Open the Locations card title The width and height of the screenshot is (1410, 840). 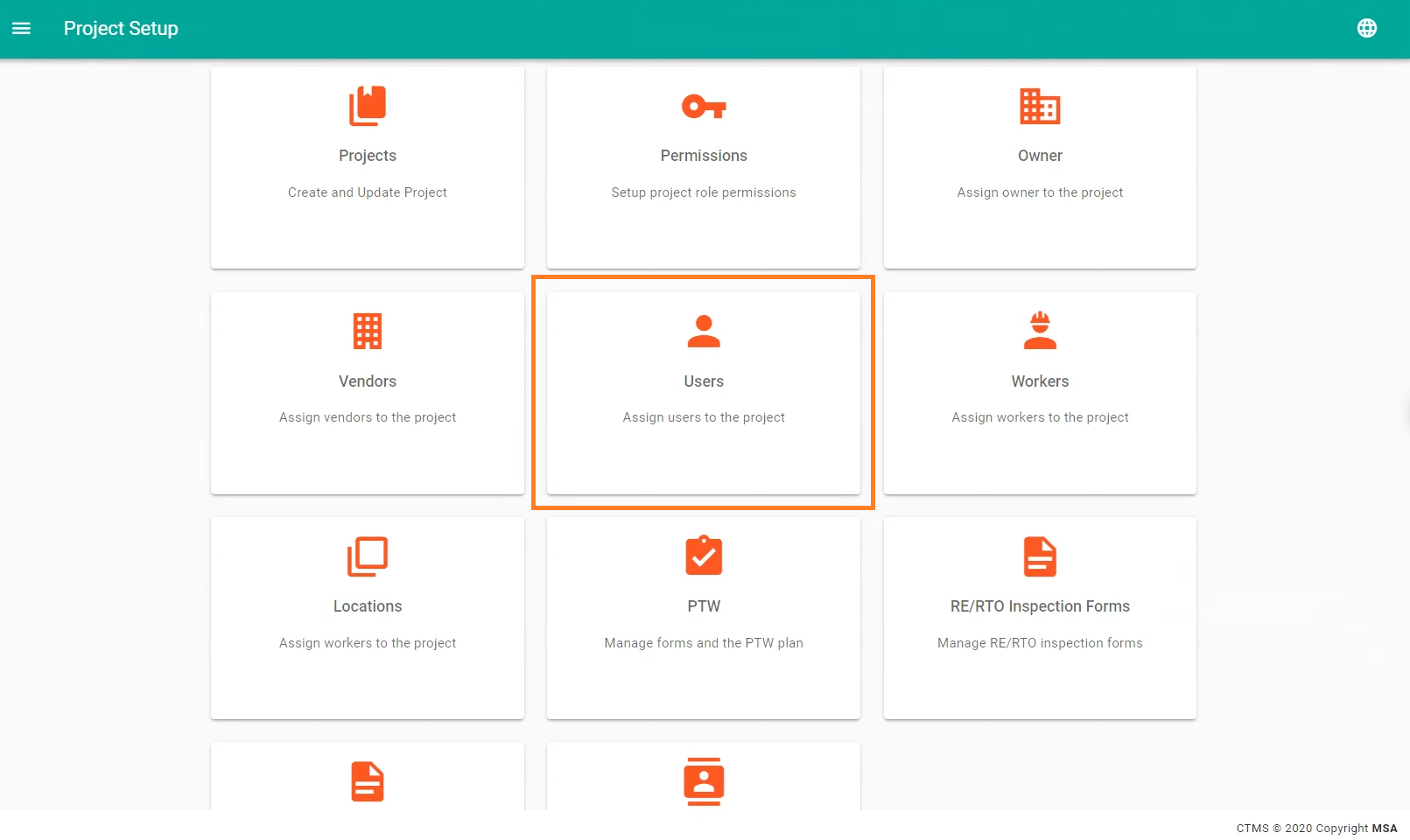[368, 606]
